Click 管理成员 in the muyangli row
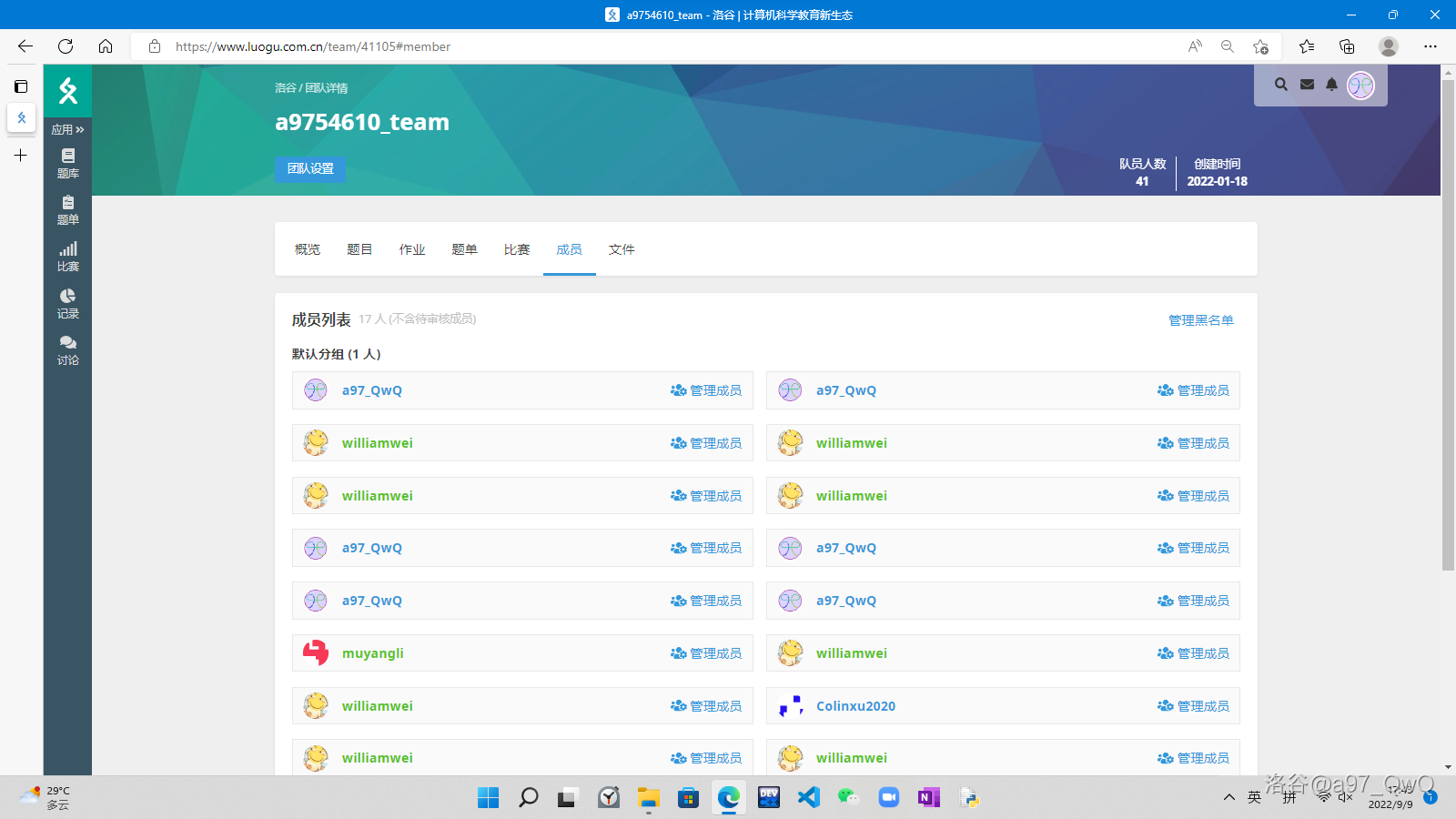 click(706, 653)
